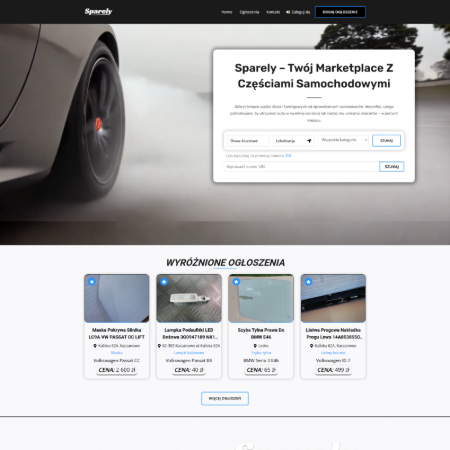
Task: Click featured star badge on Maska Pokrywa Silnika card
Action: [92, 282]
